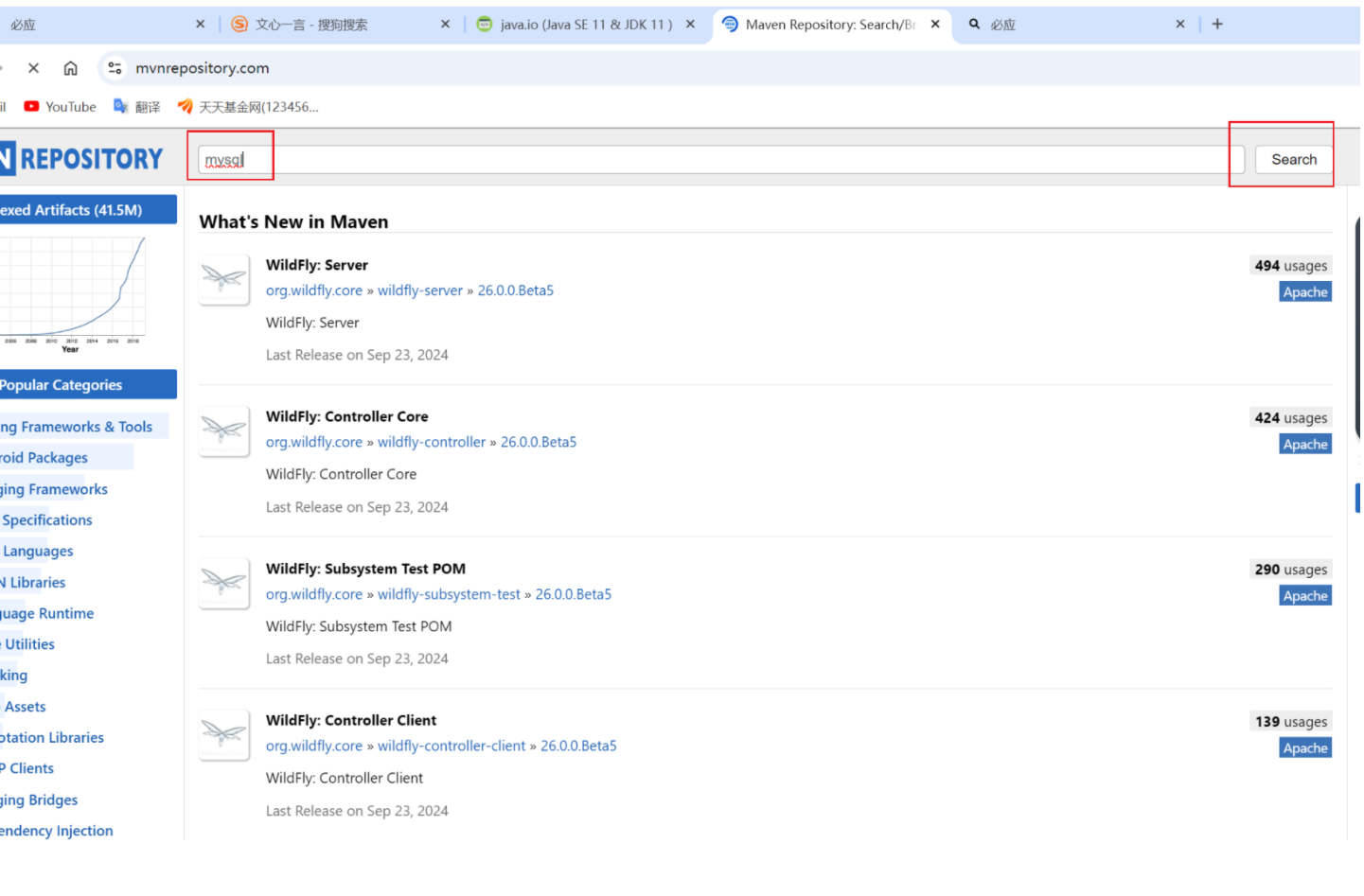Click Apache license tag for Controller Client

1305,748
